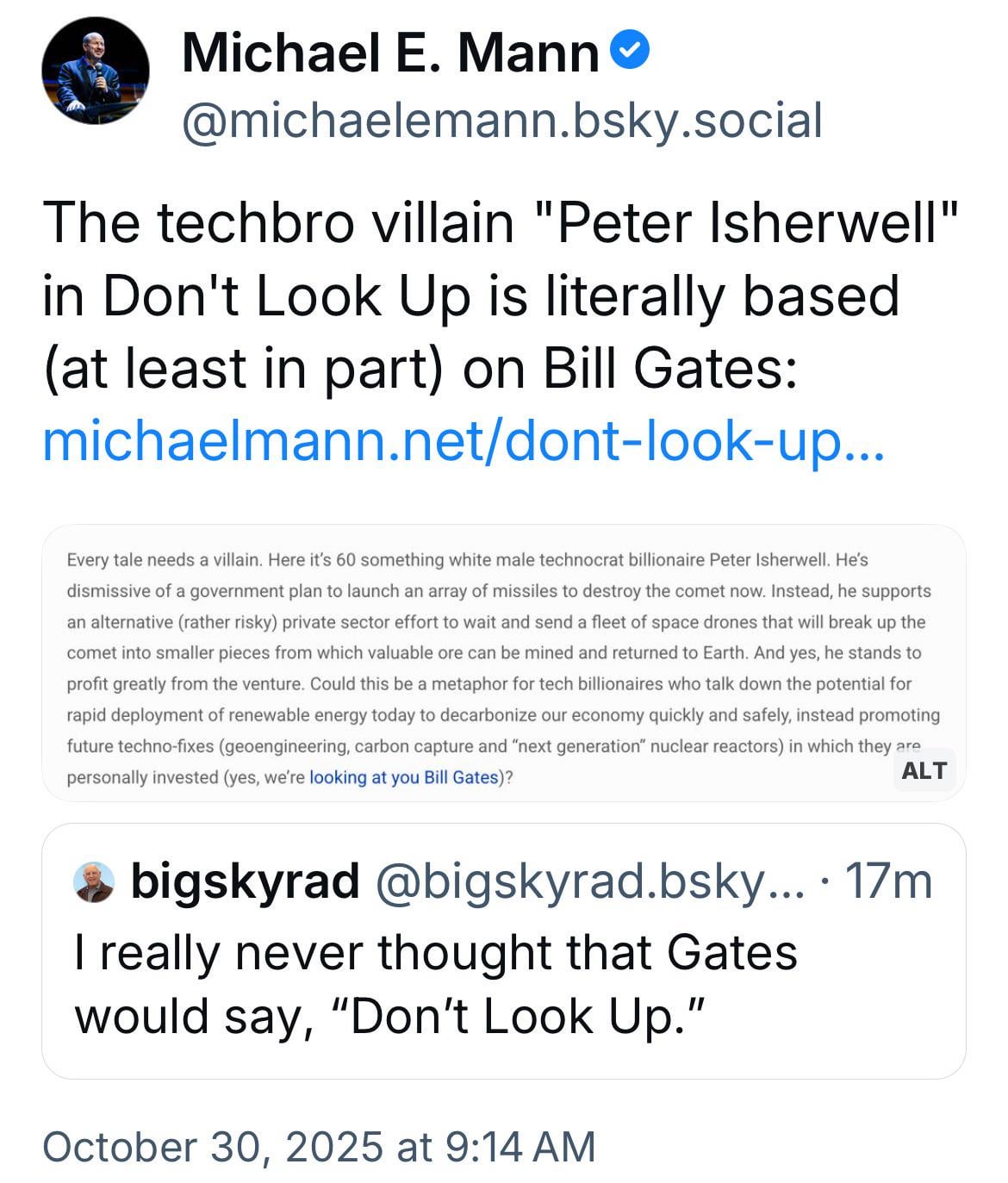Open bigskyrad's small profile avatar
The height and width of the screenshot is (1183, 1008).
coord(96,881)
